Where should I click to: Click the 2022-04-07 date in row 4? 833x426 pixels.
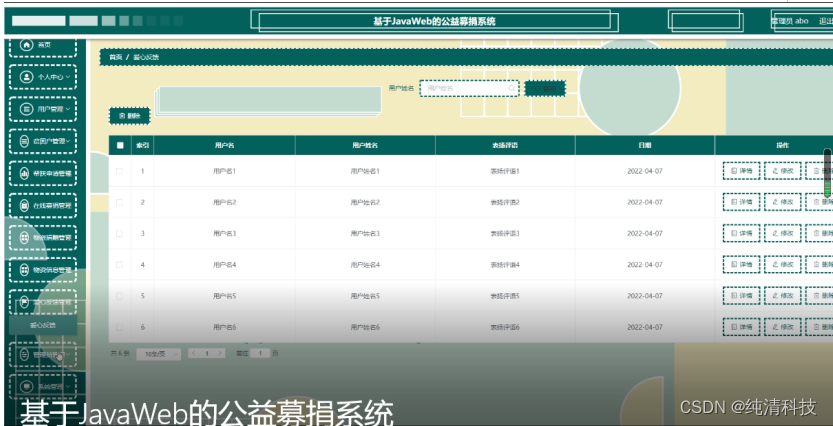coord(644,265)
